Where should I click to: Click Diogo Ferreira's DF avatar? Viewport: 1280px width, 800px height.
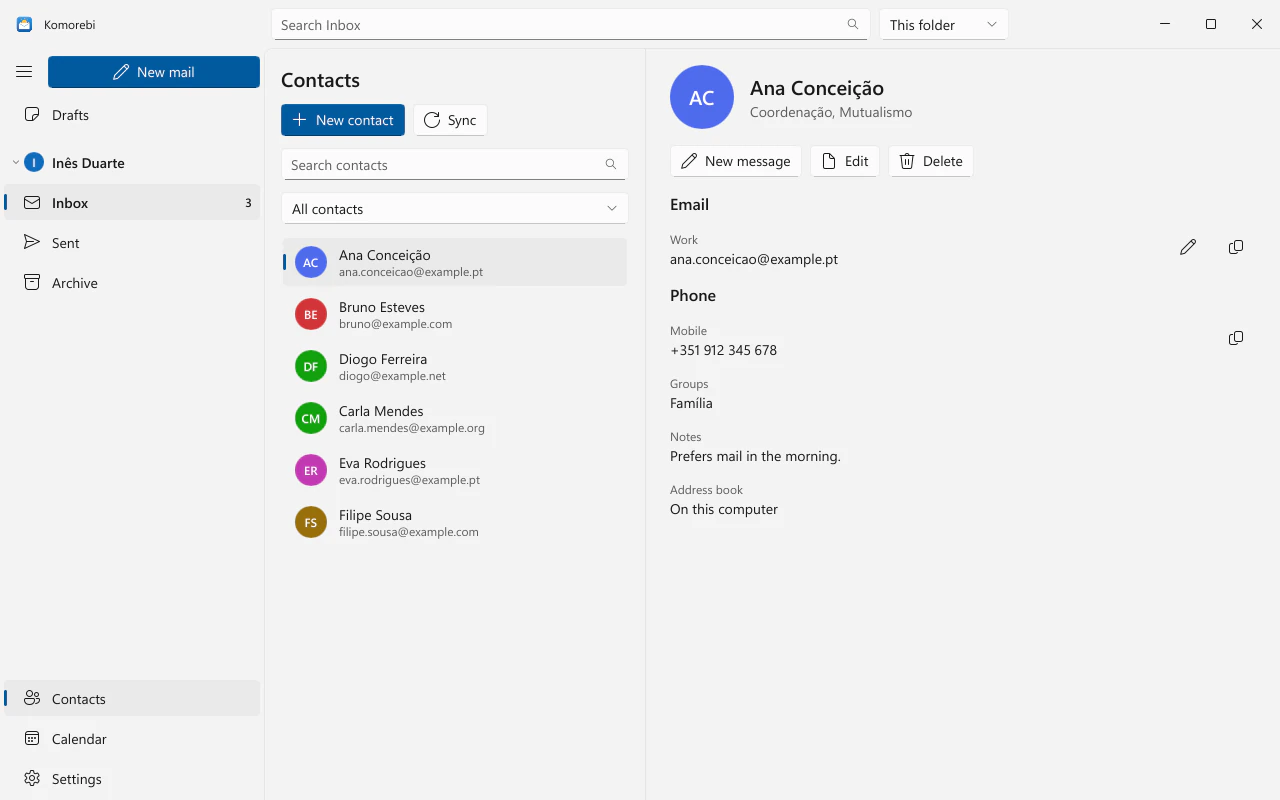pyautogui.click(x=311, y=367)
